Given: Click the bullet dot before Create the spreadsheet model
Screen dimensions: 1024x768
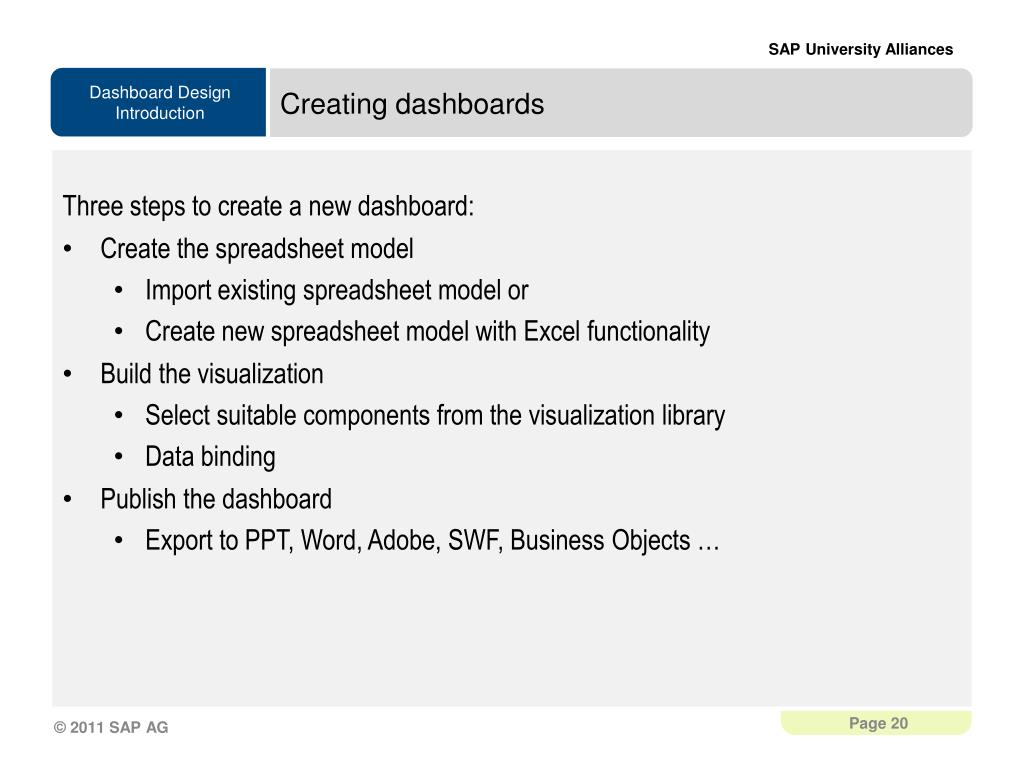Looking at the screenshot, I should (x=68, y=249).
